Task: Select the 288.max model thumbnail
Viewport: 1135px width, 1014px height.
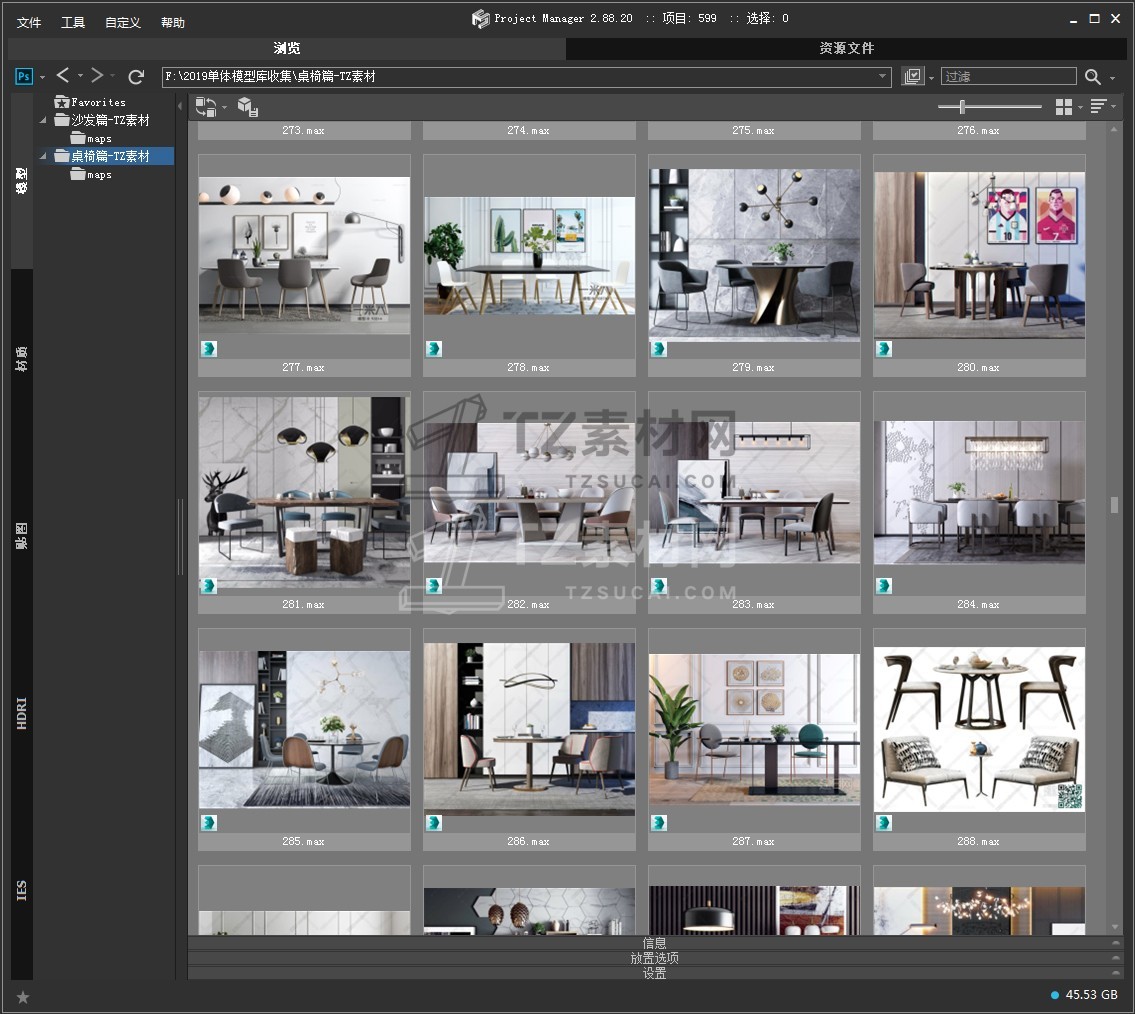Action: point(979,728)
